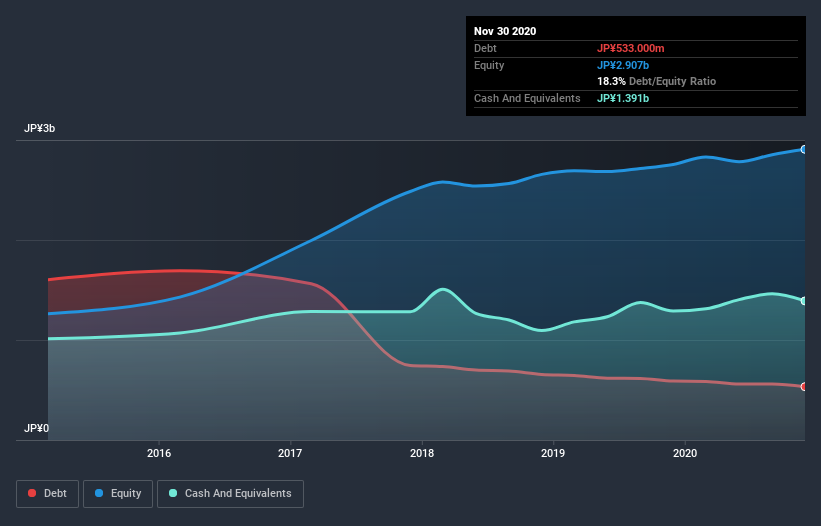Click the Nov 30 2020 tooltip date
The height and width of the screenshot is (526, 821).
click(505, 31)
